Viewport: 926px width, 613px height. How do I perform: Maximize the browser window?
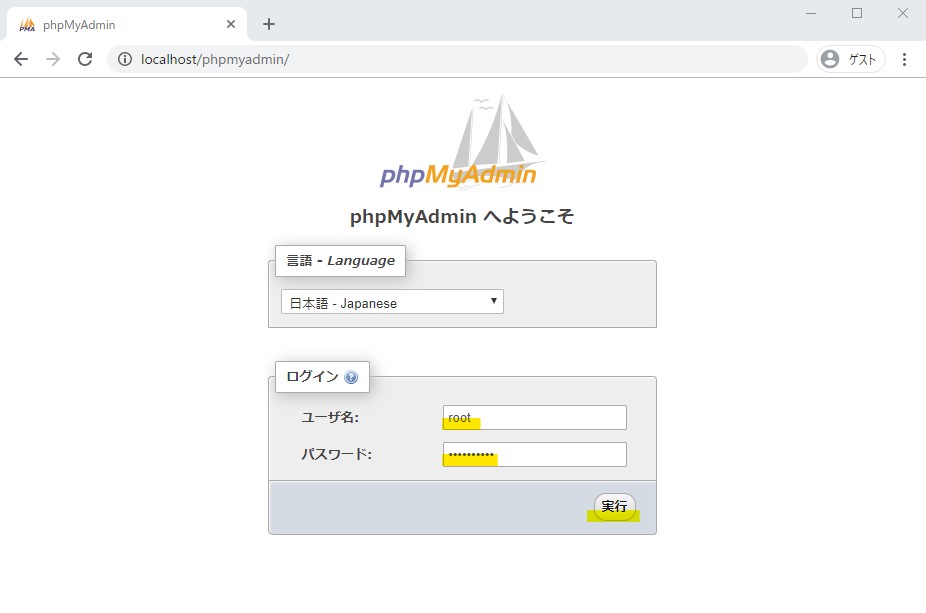(857, 13)
